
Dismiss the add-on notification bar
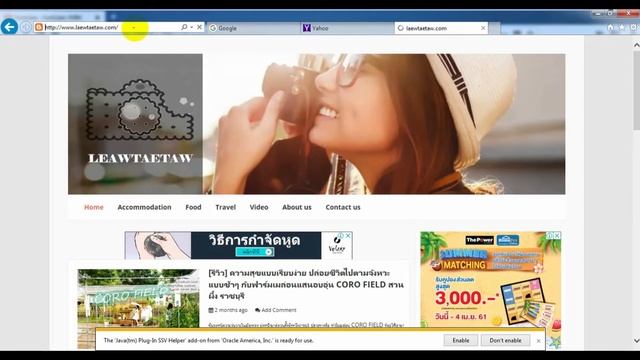pos(538,340)
